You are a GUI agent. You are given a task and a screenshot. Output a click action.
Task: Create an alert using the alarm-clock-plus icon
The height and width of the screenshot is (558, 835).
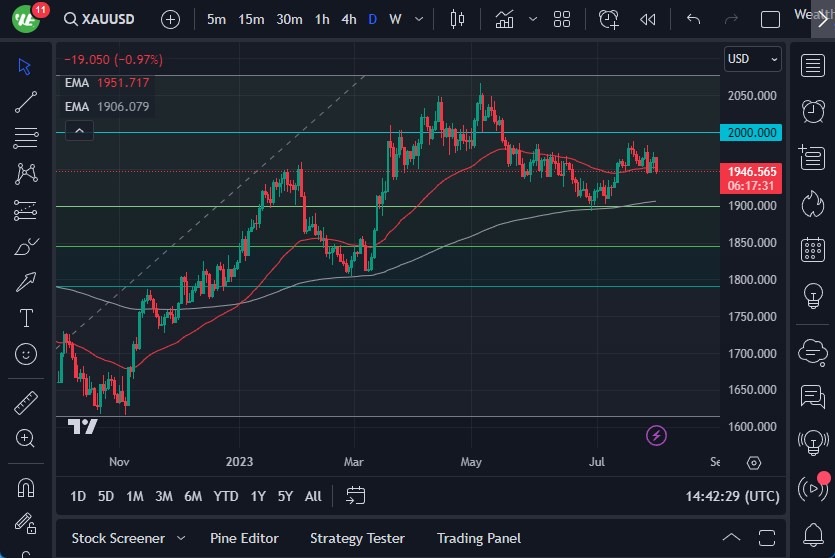pos(609,19)
